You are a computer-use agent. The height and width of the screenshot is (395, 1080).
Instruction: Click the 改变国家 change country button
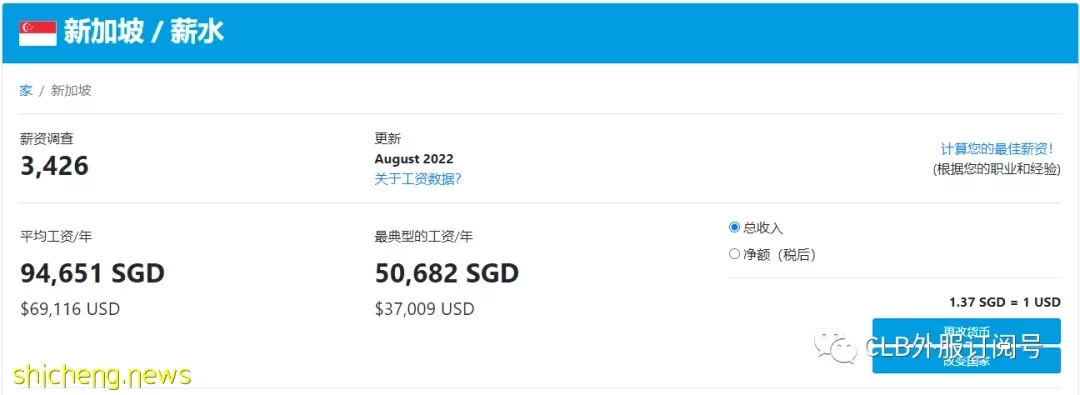pos(966,361)
